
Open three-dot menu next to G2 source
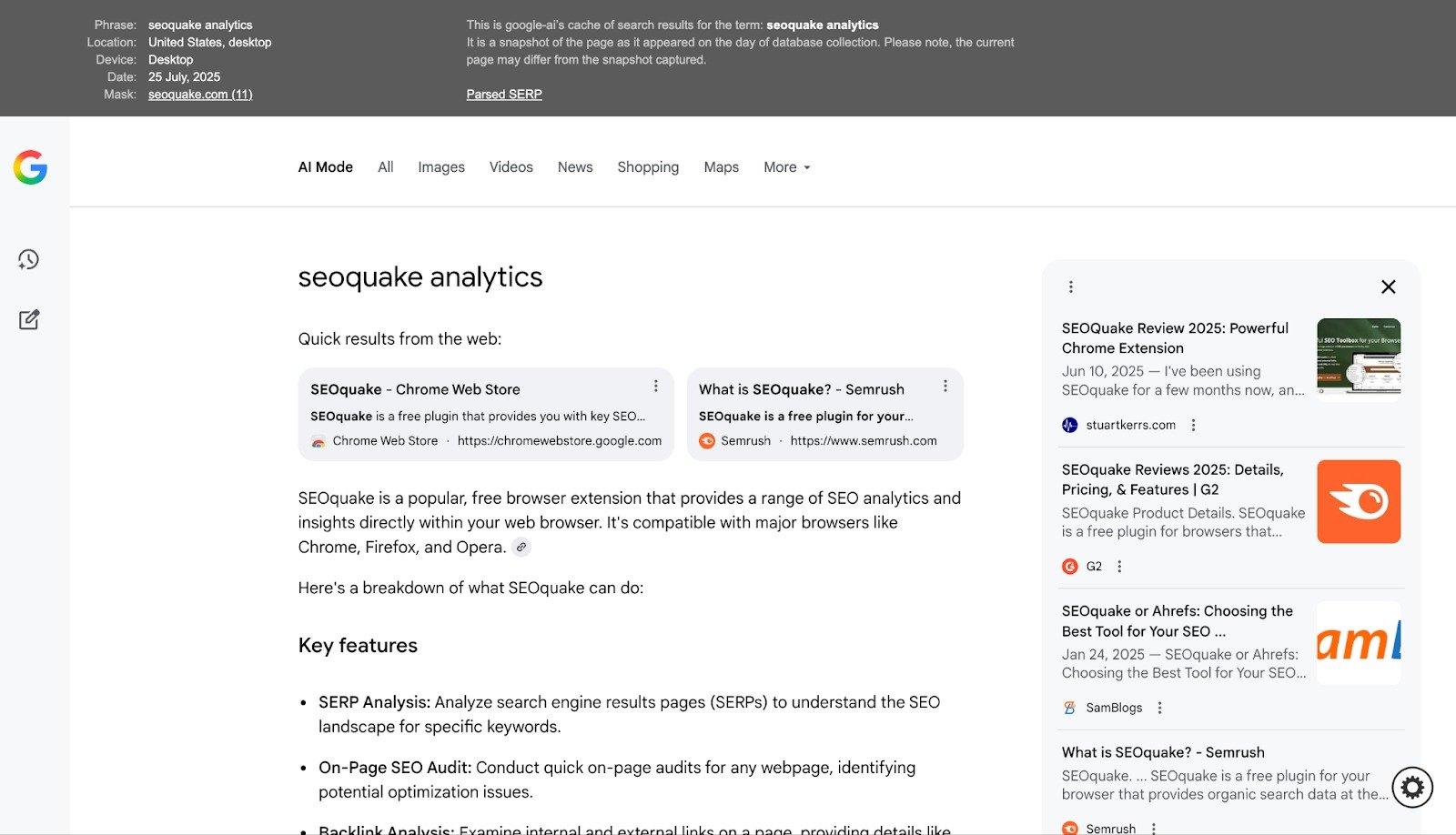[1119, 567]
